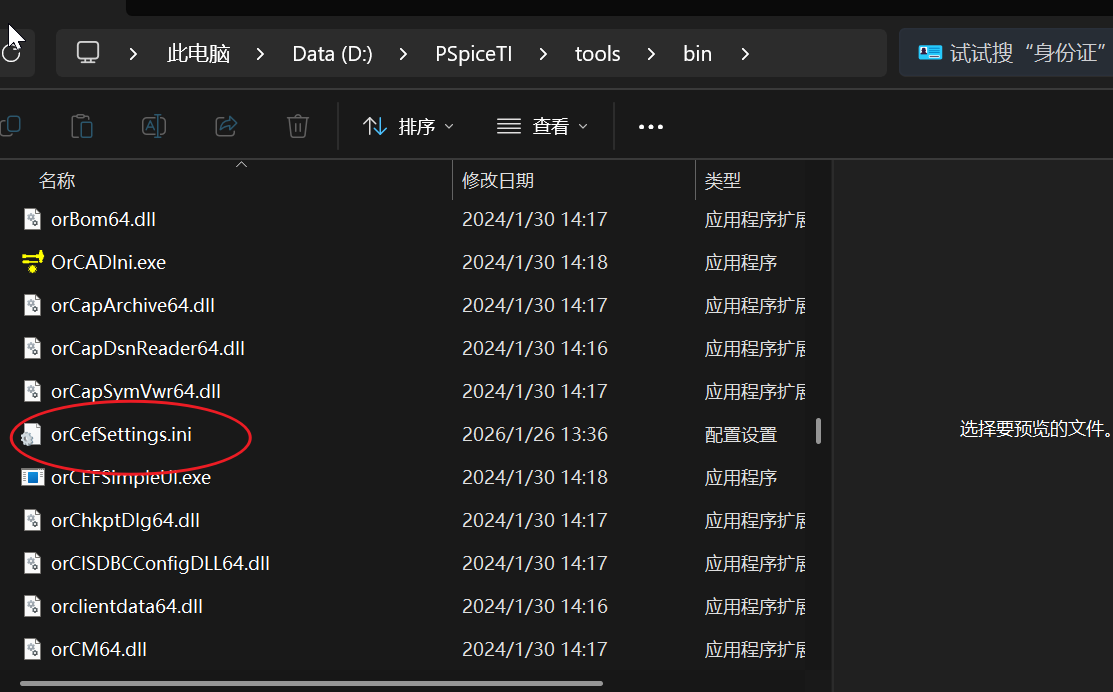Click the orChkptDlg64.dll file icon
Image resolution: width=1113 pixels, height=692 pixels.
click(x=33, y=520)
